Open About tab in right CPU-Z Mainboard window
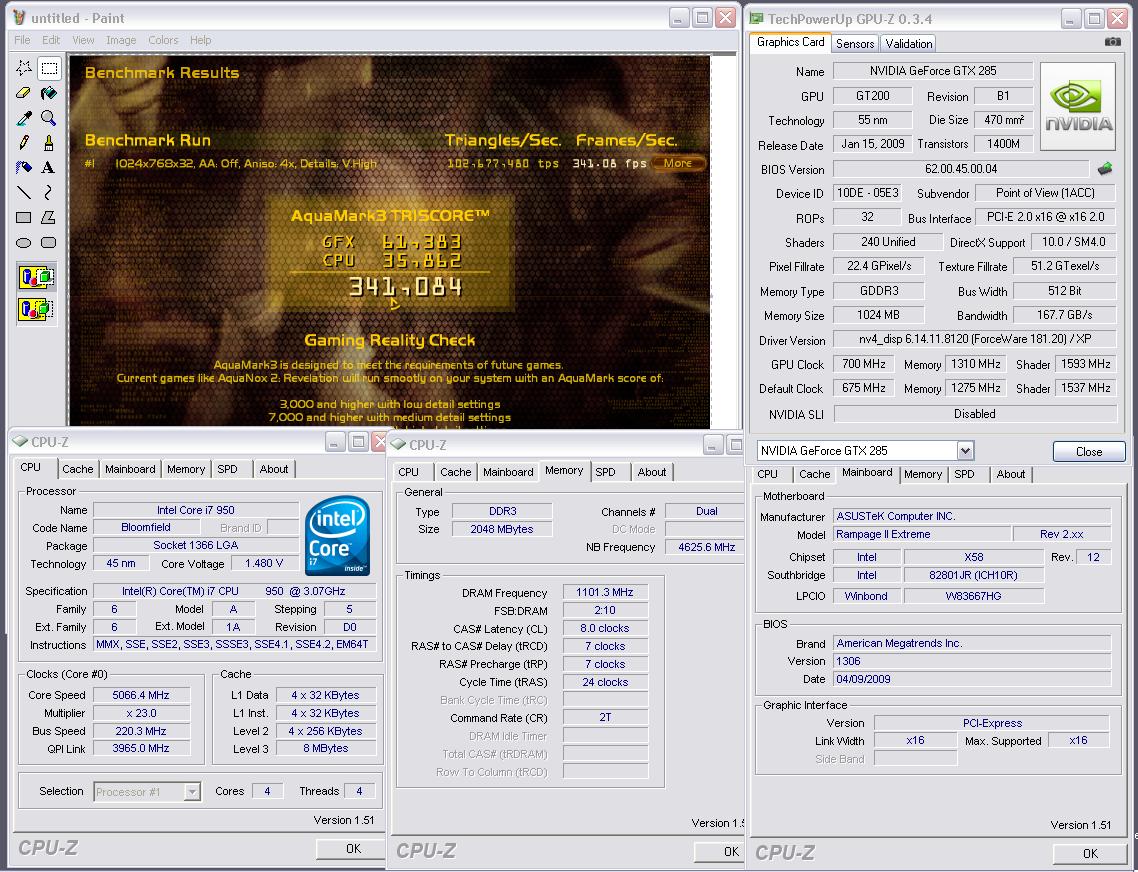Image resolution: width=1138 pixels, height=872 pixels. (x=1010, y=474)
